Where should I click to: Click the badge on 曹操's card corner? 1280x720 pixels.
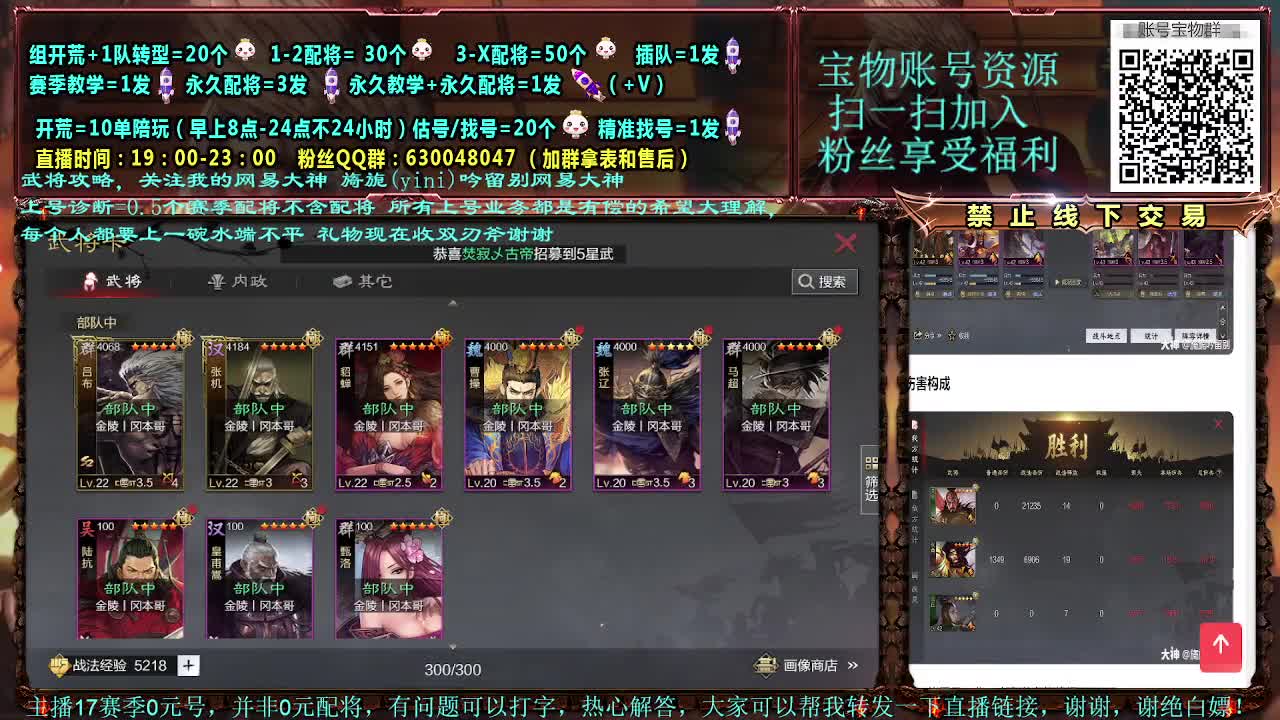click(x=571, y=339)
